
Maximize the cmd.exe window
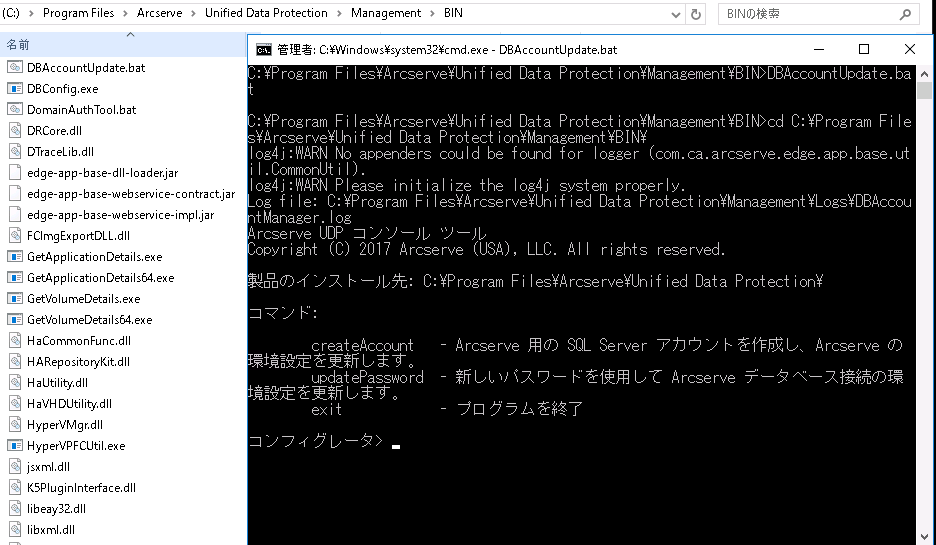pyautogui.click(x=864, y=50)
